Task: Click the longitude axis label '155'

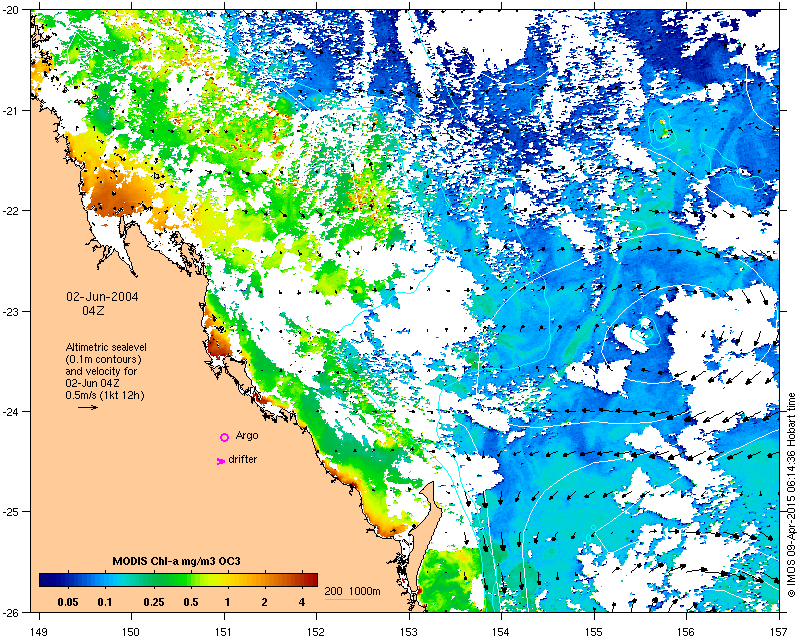Action: pos(594,632)
